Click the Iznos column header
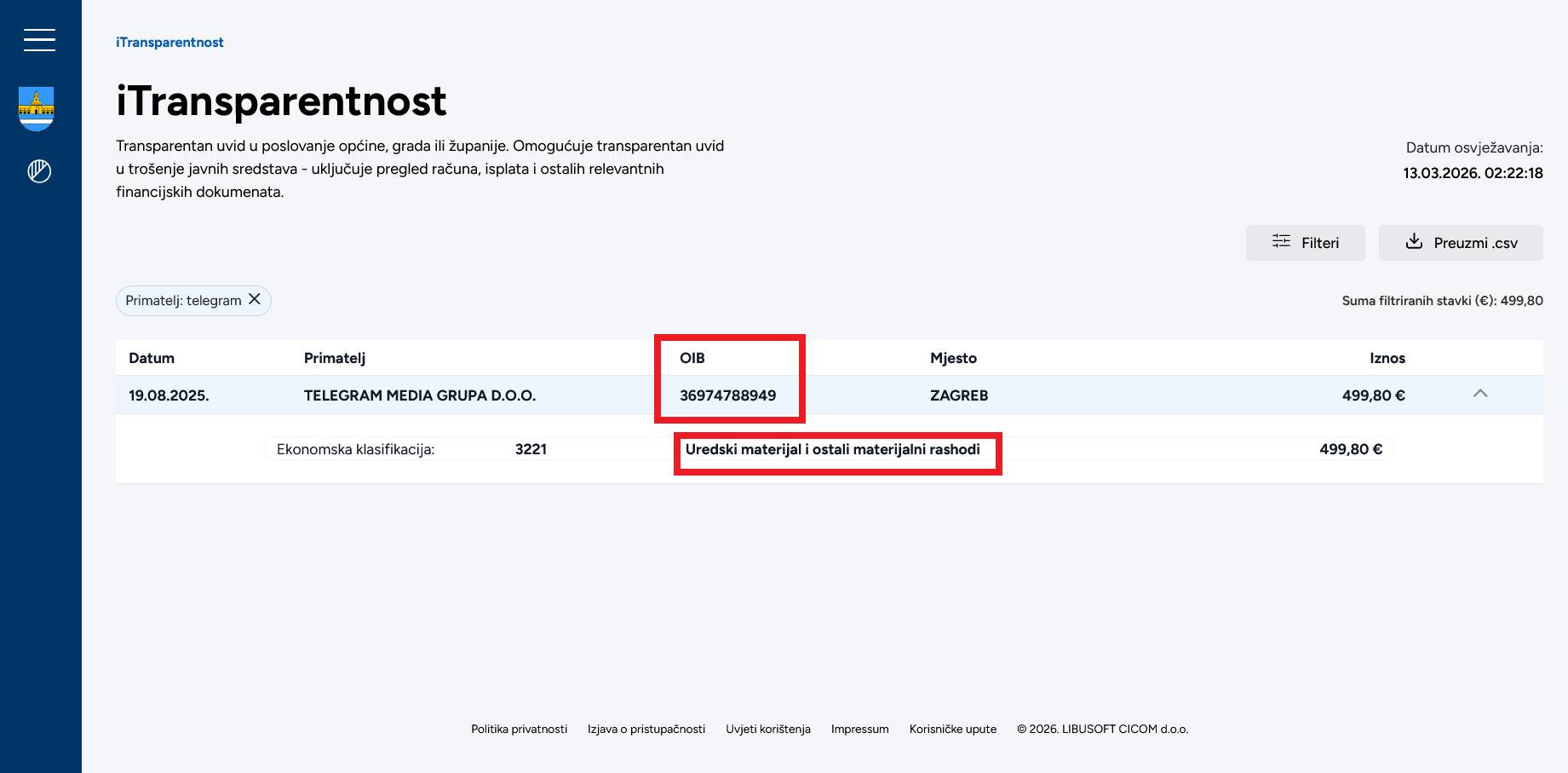1568x773 pixels. (x=1387, y=358)
